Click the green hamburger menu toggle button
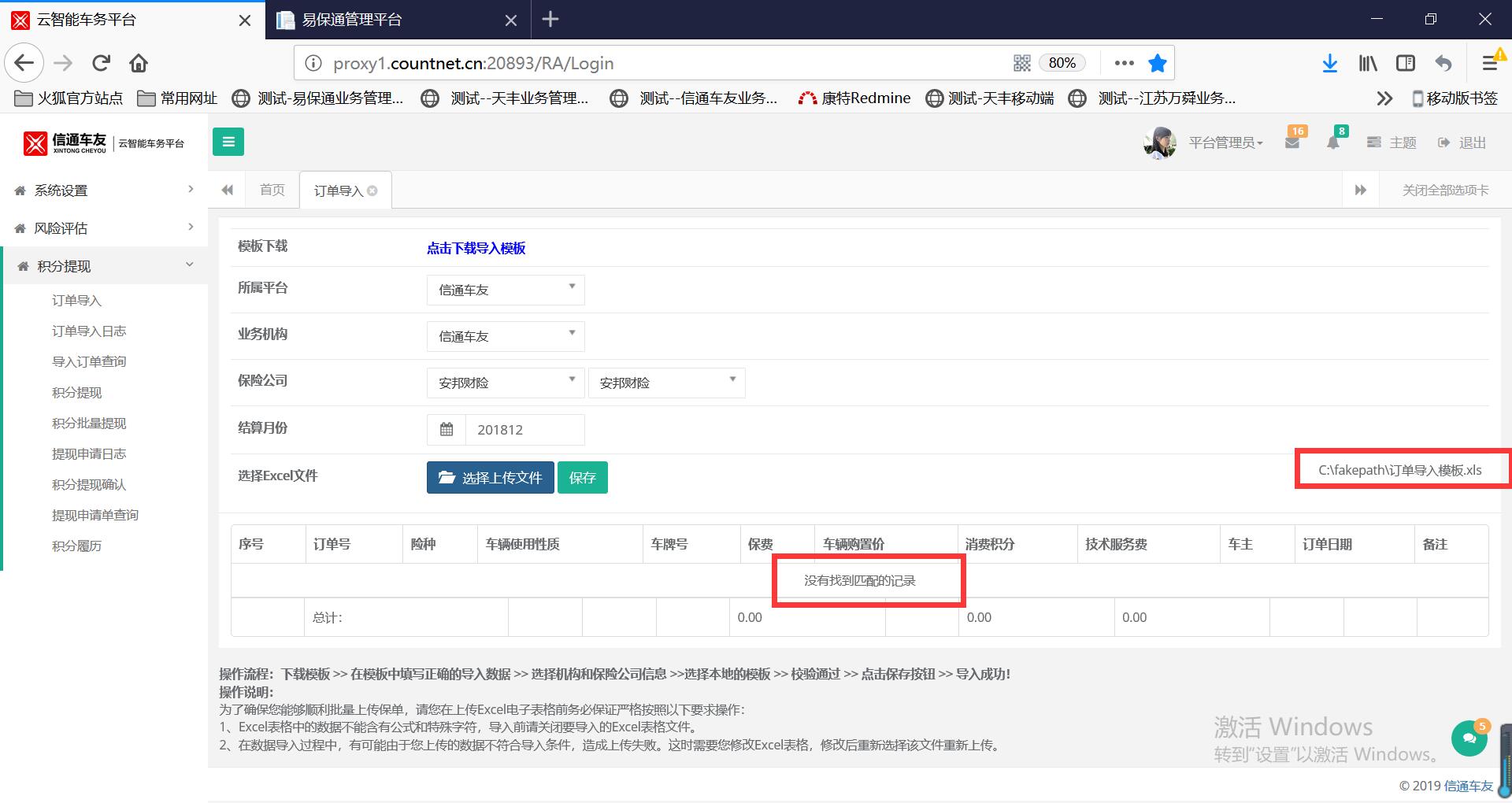This screenshot has width=1512, height=803. click(x=228, y=142)
